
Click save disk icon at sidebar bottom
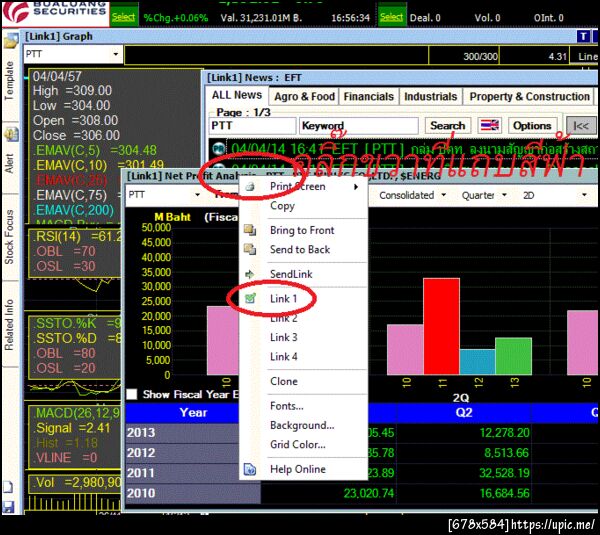coord(8,506)
